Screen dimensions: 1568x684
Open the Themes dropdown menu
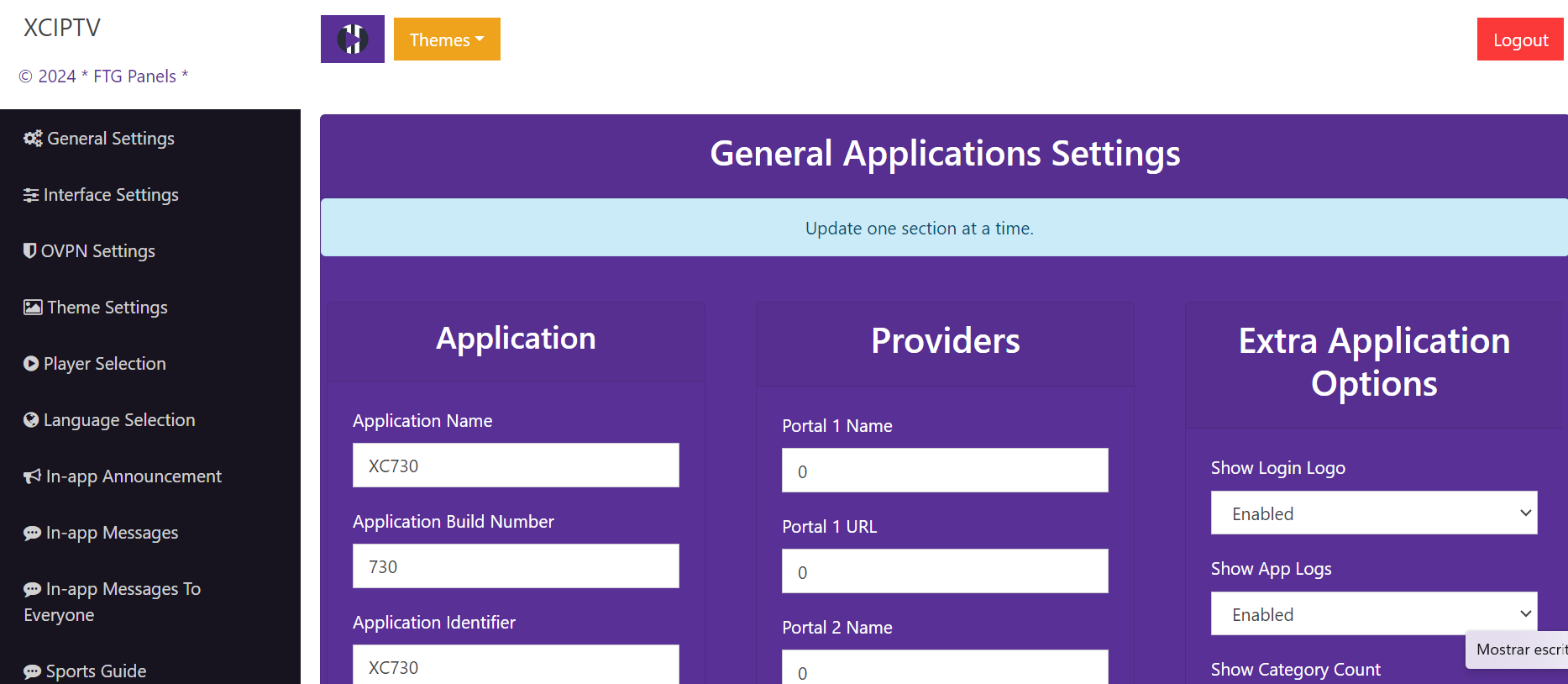point(447,39)
